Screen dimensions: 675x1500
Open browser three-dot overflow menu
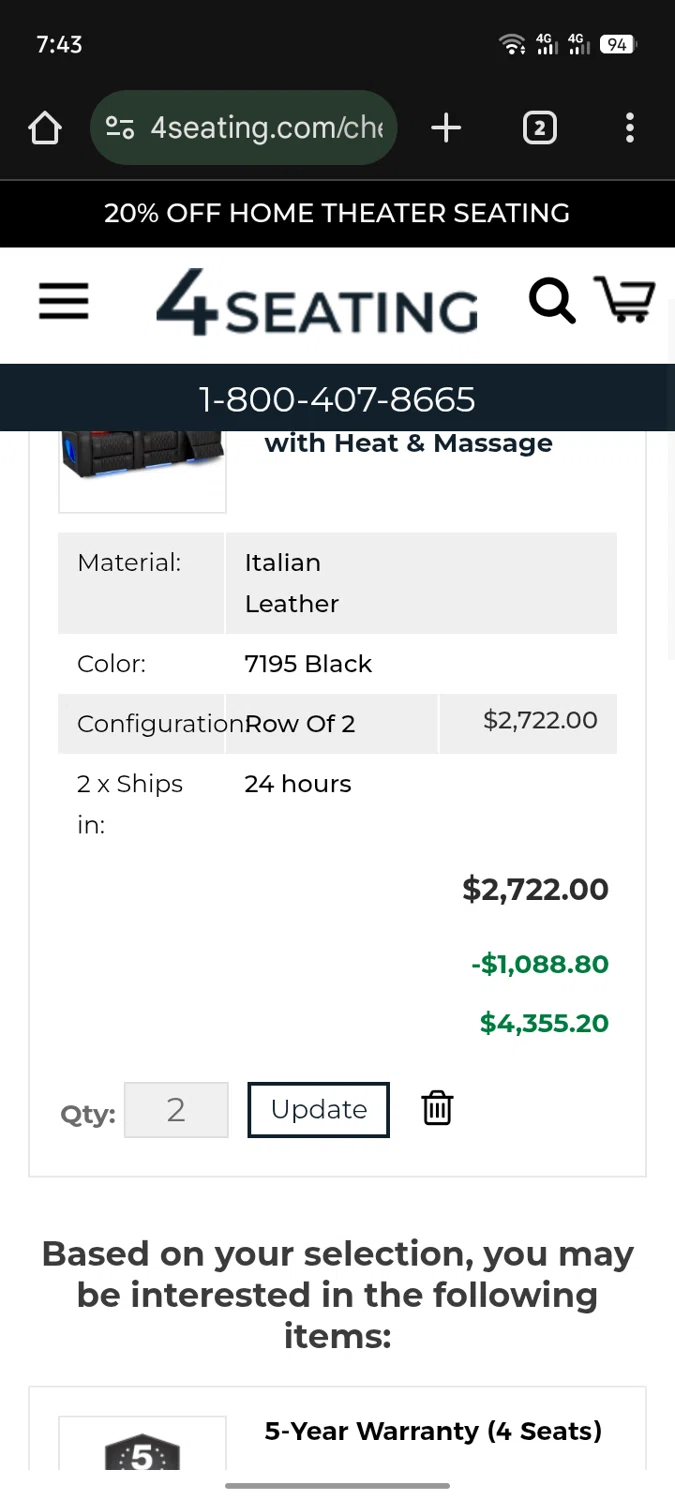point(629,128)
